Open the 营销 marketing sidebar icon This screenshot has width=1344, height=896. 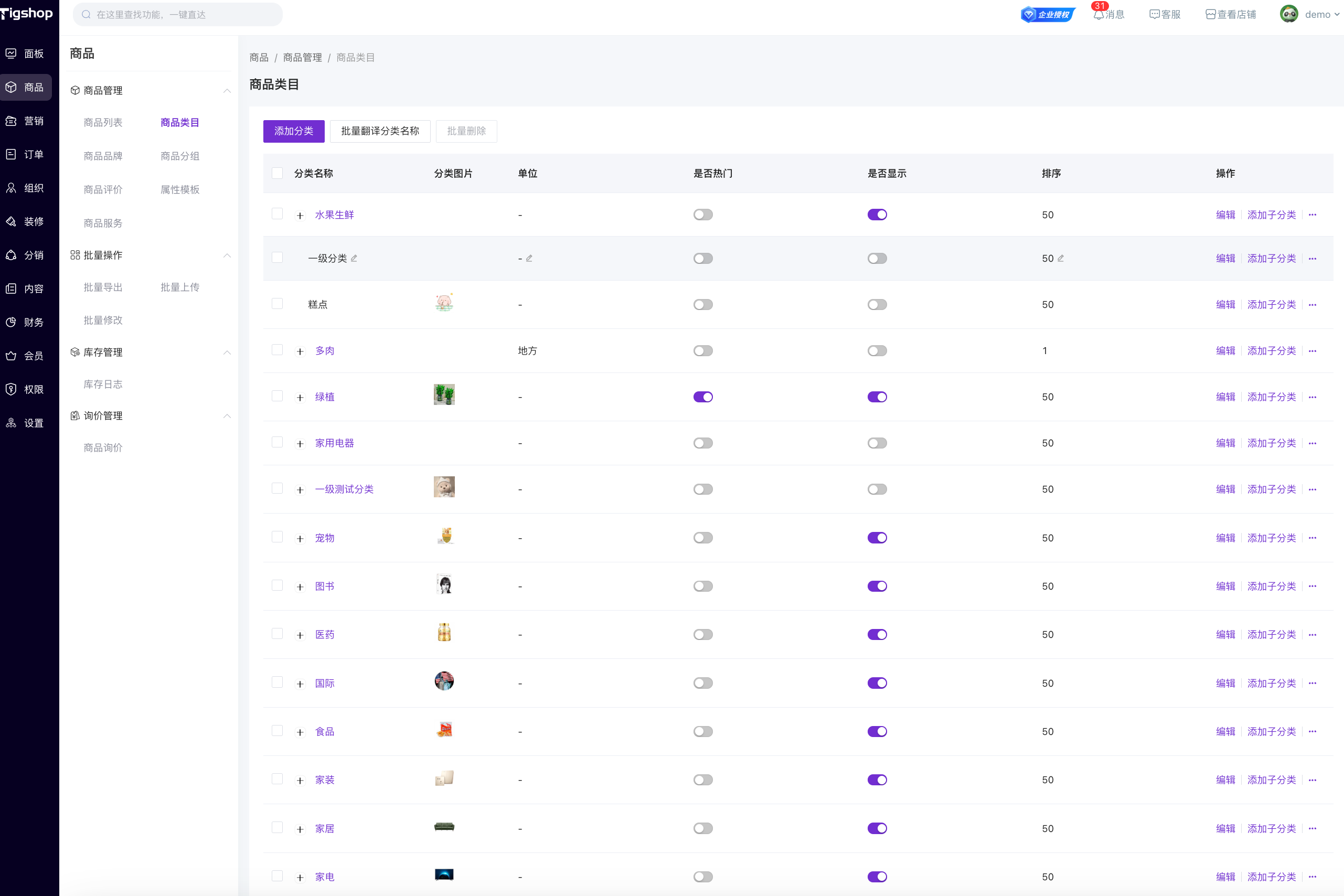point(11,121)
